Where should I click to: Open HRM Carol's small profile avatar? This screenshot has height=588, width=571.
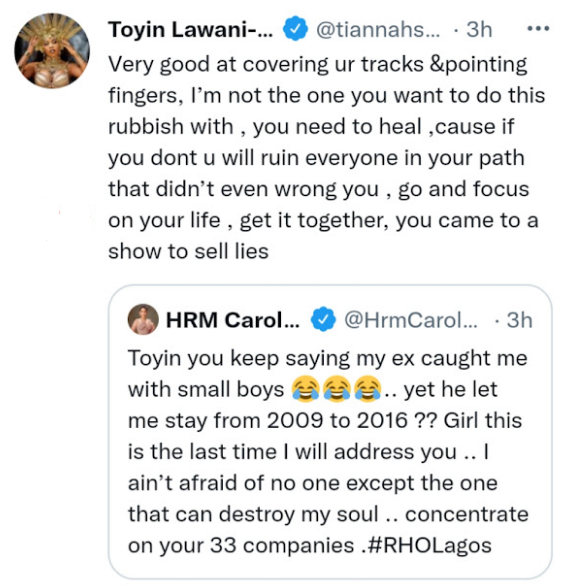click(x=143, y=319)
